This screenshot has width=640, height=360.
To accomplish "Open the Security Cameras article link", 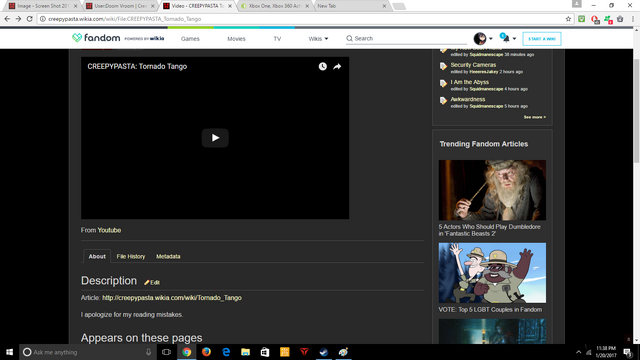I will (473, 65).
